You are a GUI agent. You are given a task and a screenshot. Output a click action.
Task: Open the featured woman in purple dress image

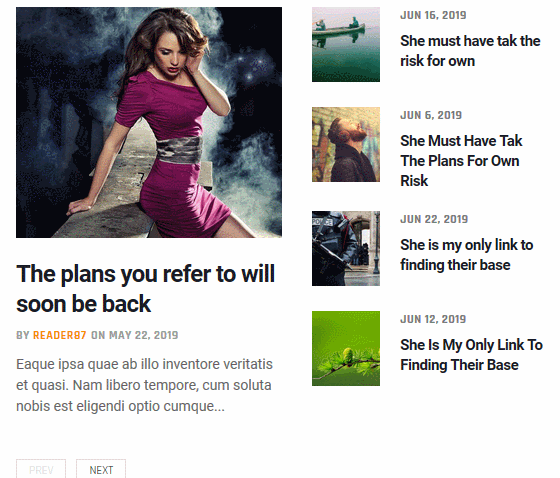[x=149, y=122]
